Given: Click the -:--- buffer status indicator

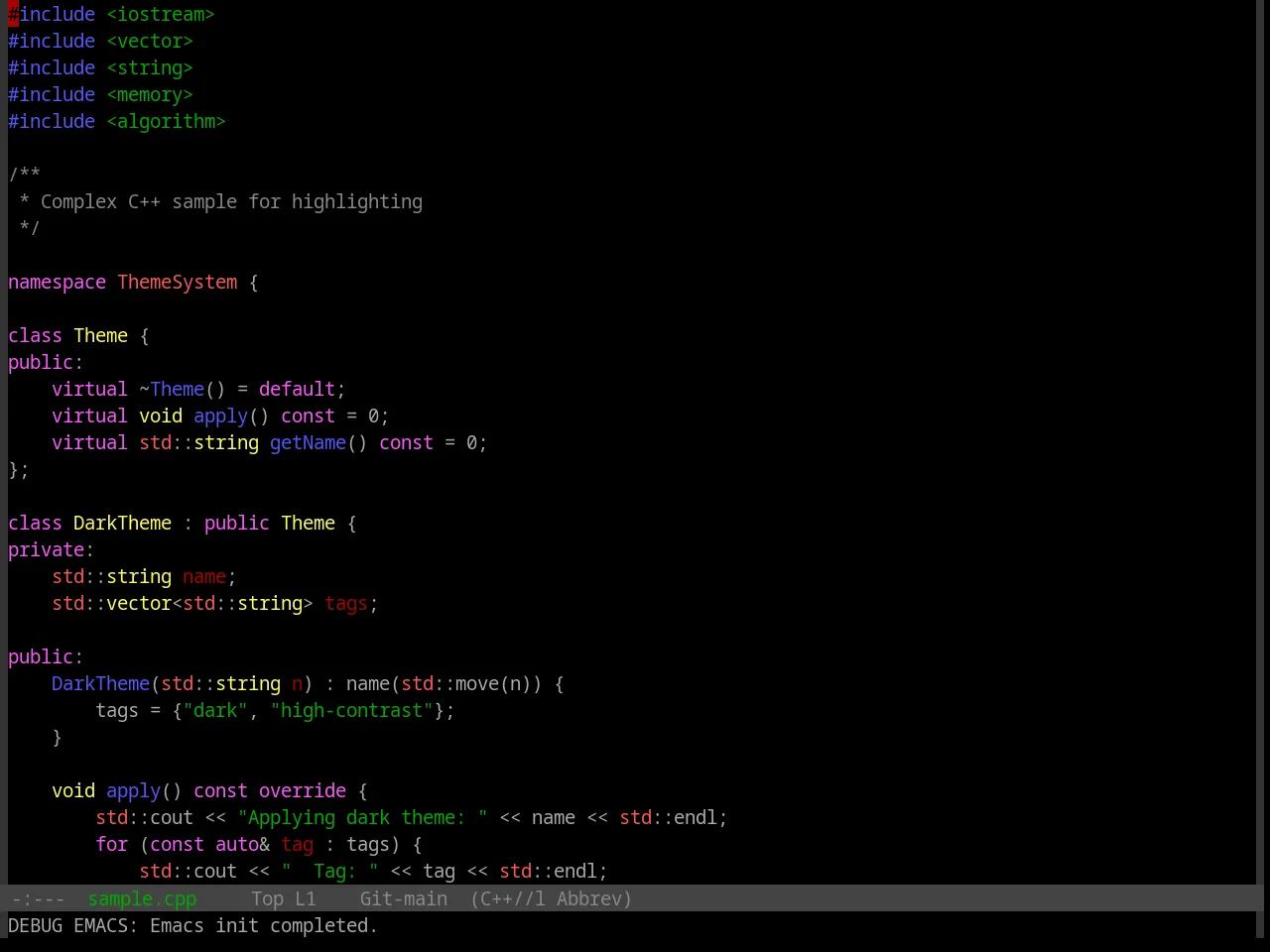Looking at the screenshot, I should click(x=38, y=898).
